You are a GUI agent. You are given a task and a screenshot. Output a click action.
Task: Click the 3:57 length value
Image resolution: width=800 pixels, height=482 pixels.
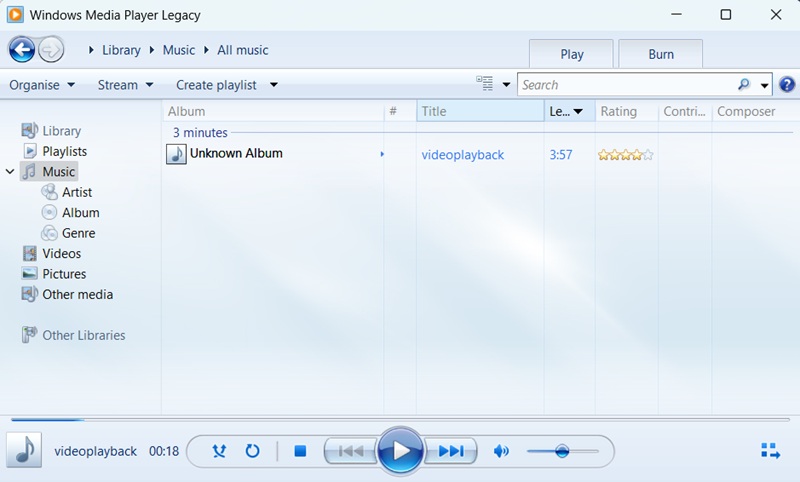point(561,155)
